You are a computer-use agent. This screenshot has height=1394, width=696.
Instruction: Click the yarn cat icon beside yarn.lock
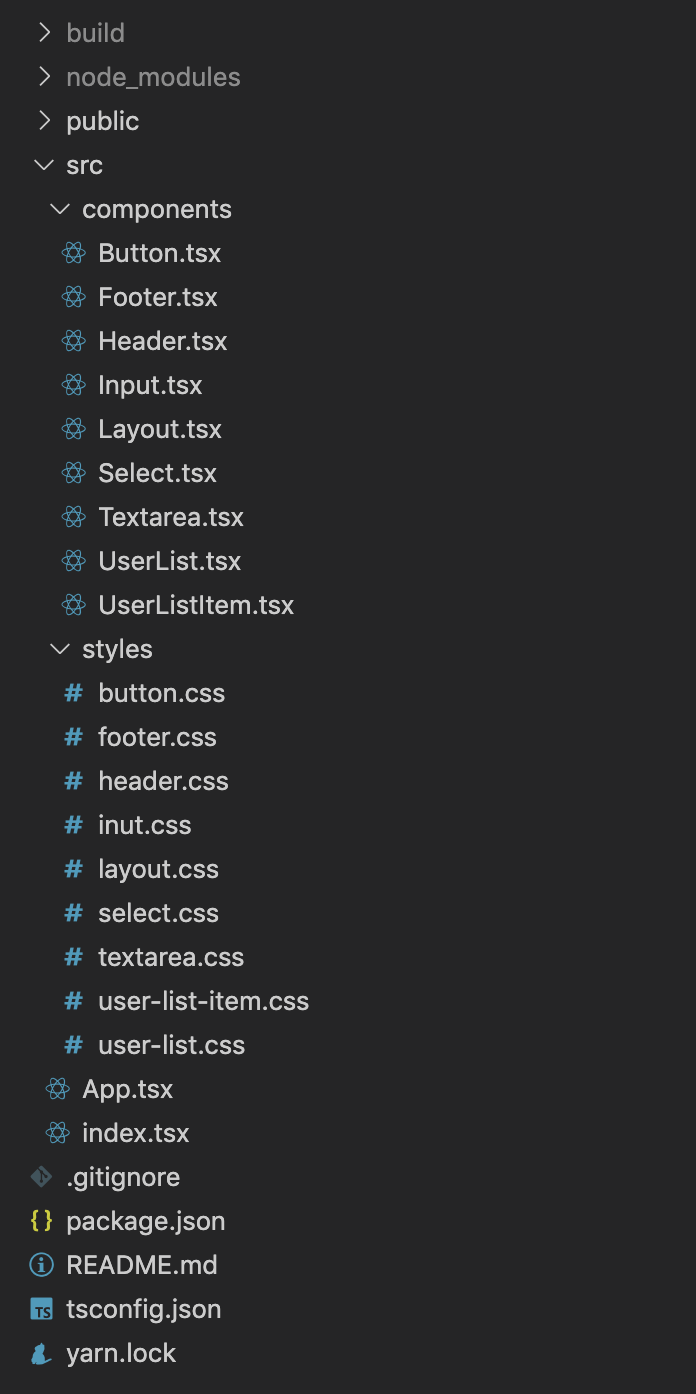click(x=41, y=1353)
